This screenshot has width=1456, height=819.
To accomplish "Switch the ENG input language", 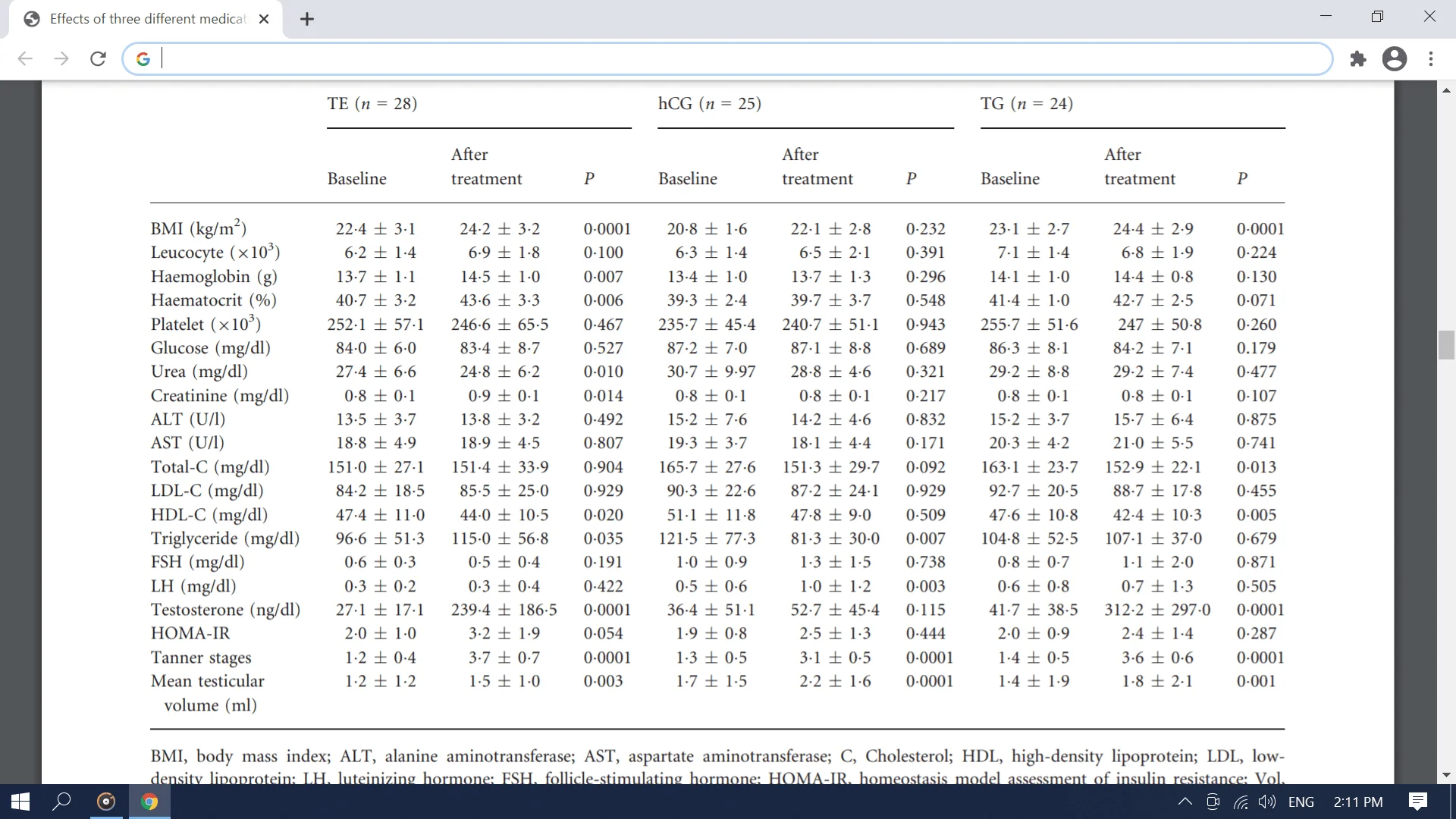I will point(1301,802).
